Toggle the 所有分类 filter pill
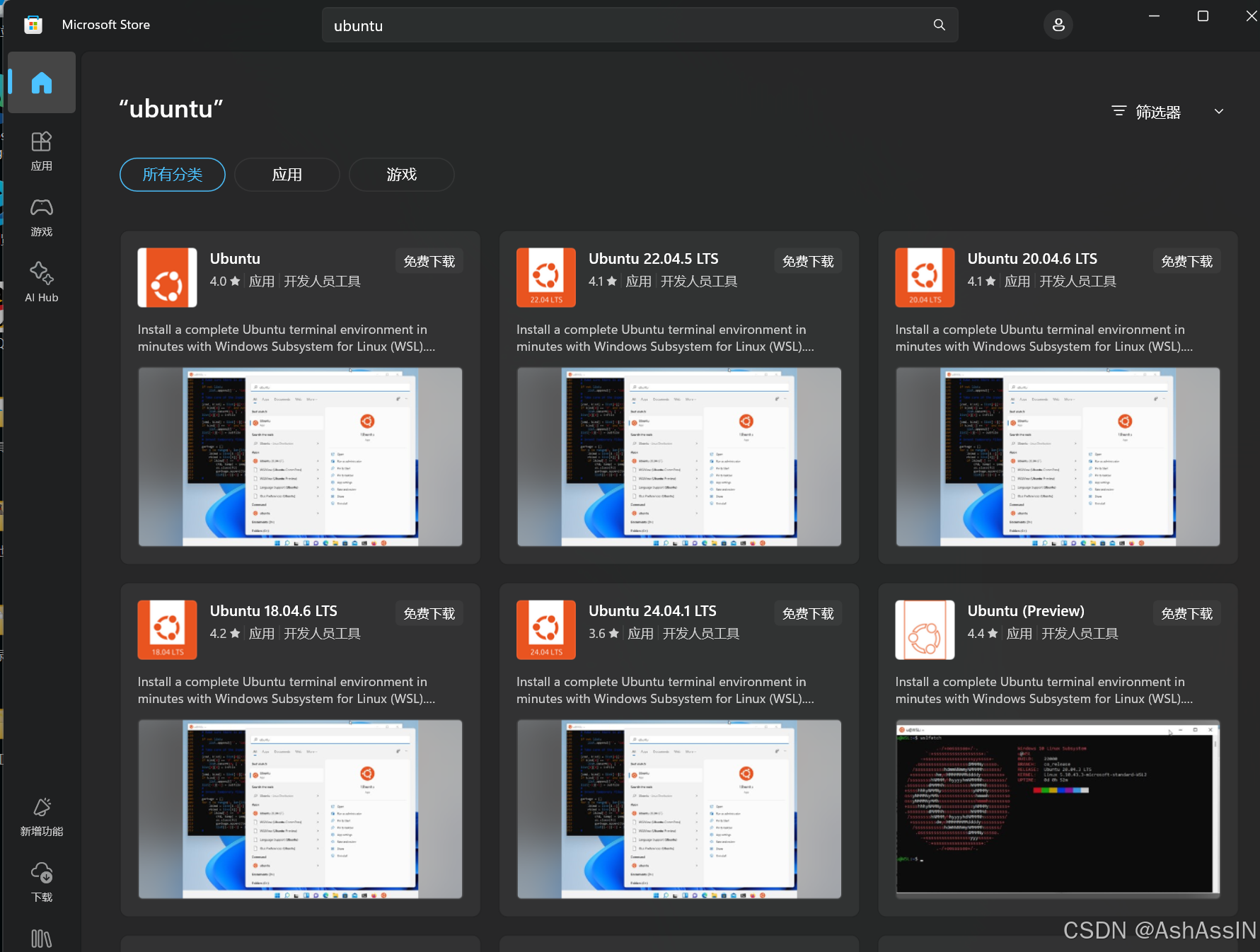Viewport: 1260px width, 952px height. (172, 175)
